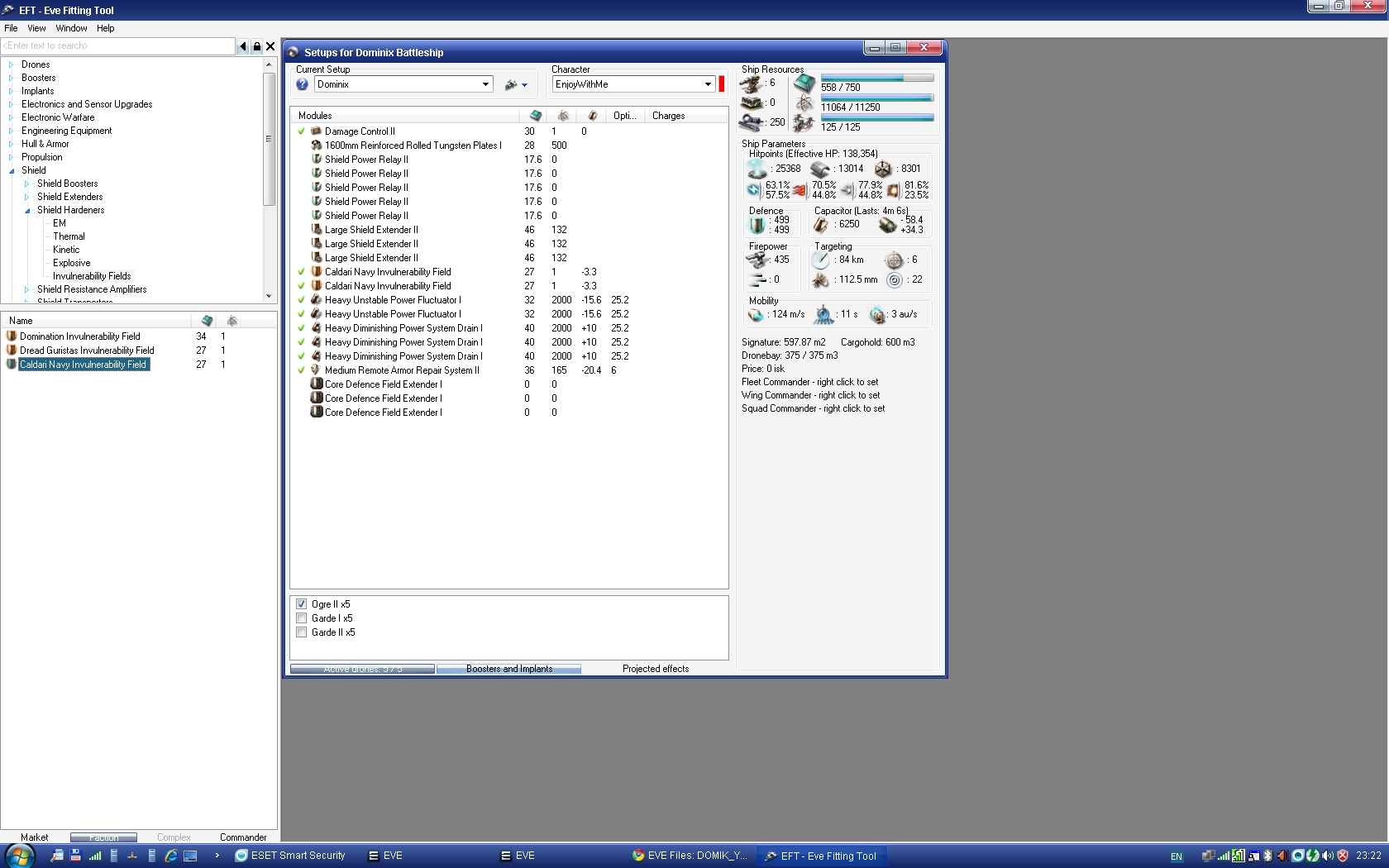Viewport: 1389px width, 868px height.
Task: Open ESET Smart Security from taskbar
Action: click(291, 856)
